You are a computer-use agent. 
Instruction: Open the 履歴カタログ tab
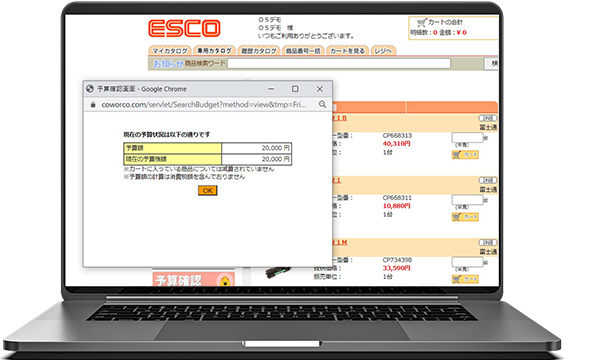point(259,50)
